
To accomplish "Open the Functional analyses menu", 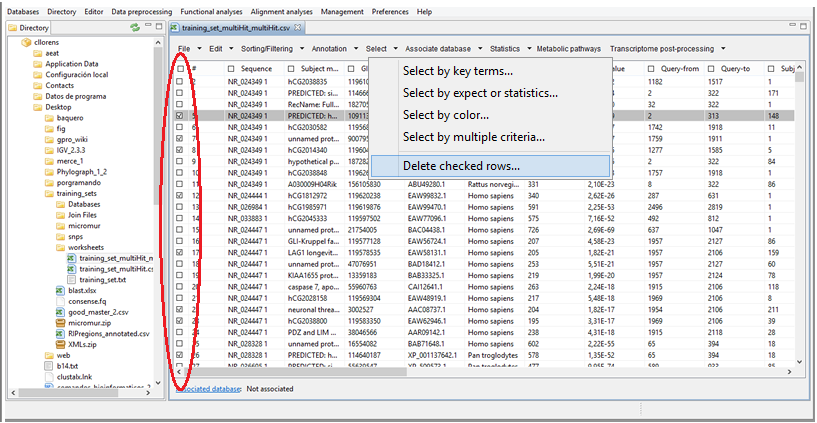I will click(x=206, y=11).
